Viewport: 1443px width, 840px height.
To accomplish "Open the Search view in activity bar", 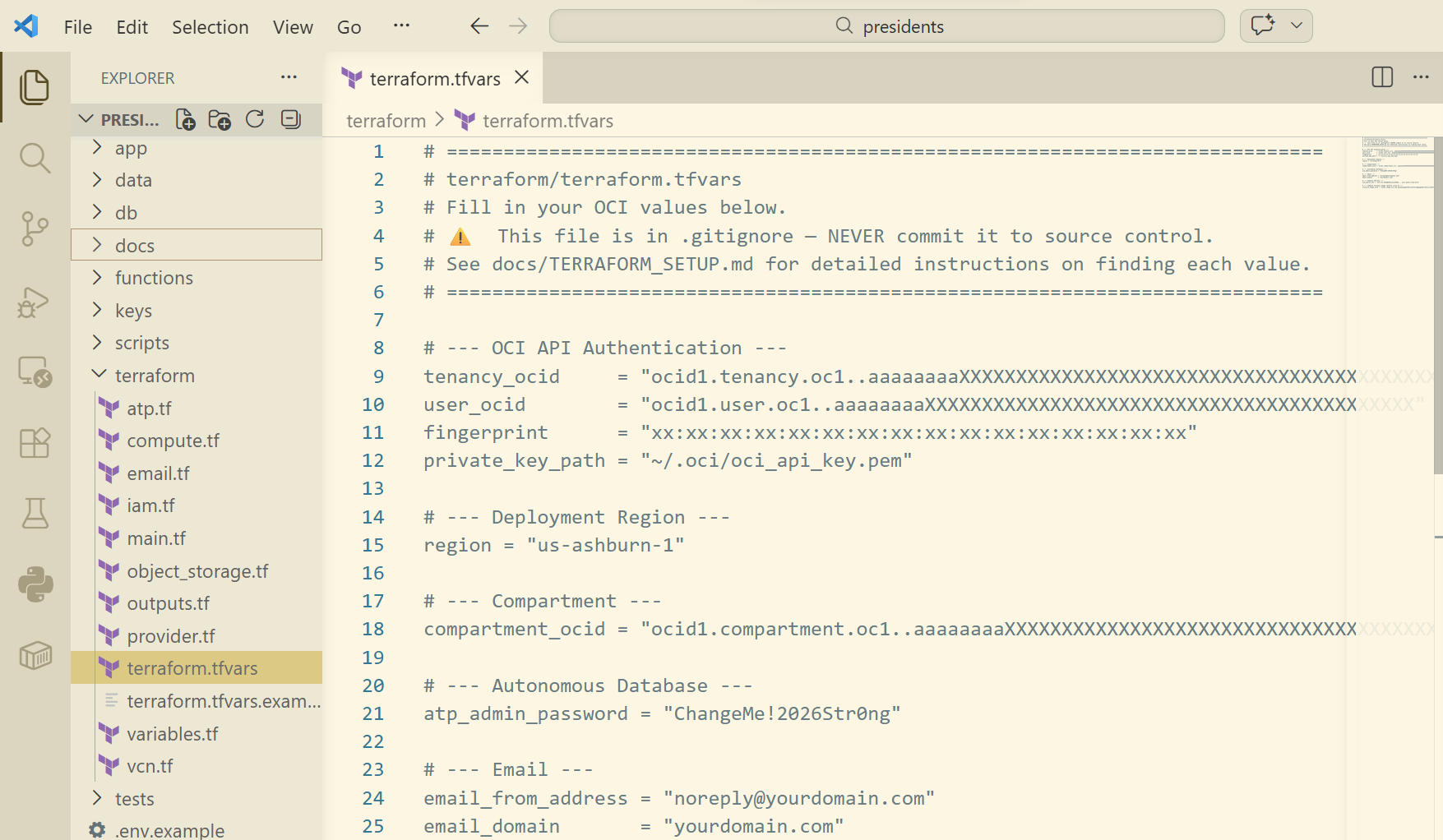I will 35,158.
